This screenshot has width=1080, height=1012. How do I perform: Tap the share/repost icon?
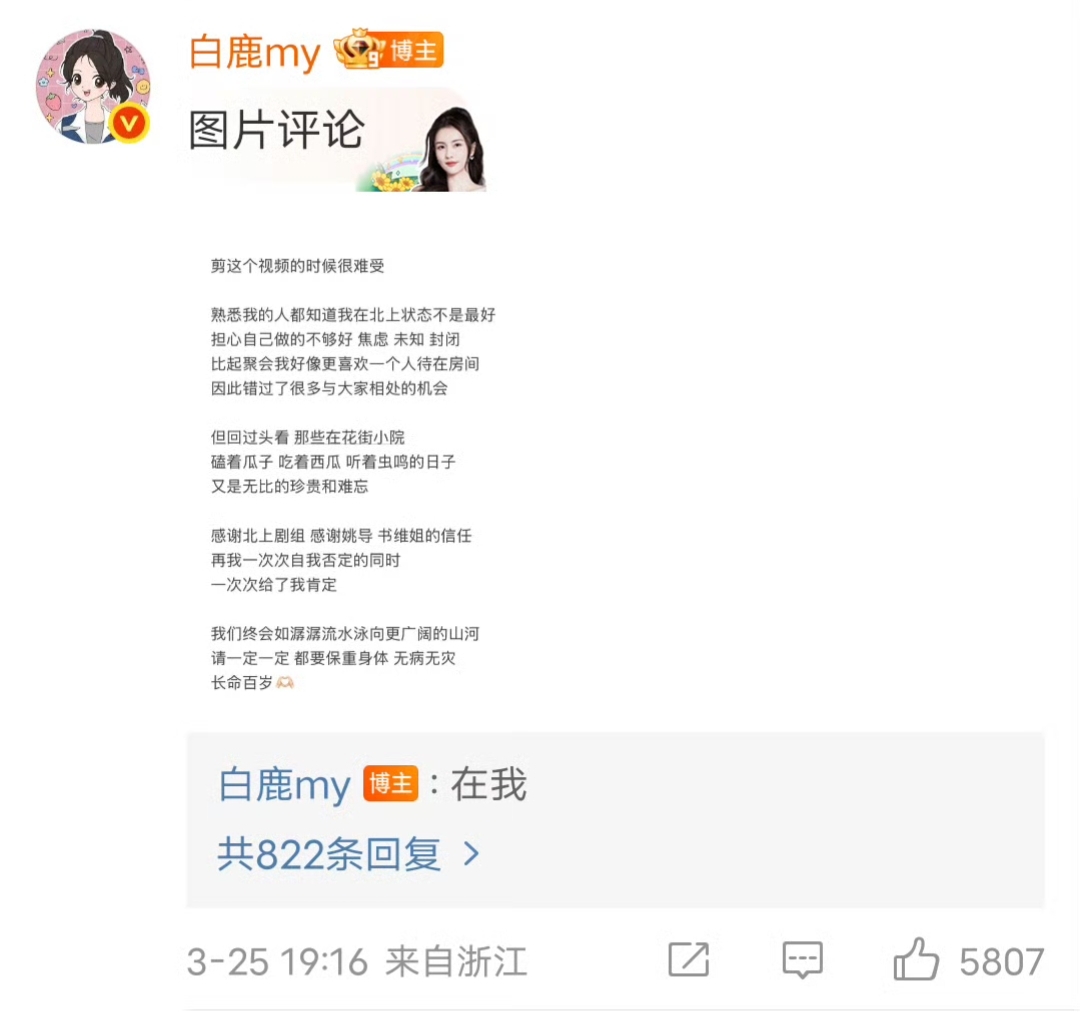689,959
